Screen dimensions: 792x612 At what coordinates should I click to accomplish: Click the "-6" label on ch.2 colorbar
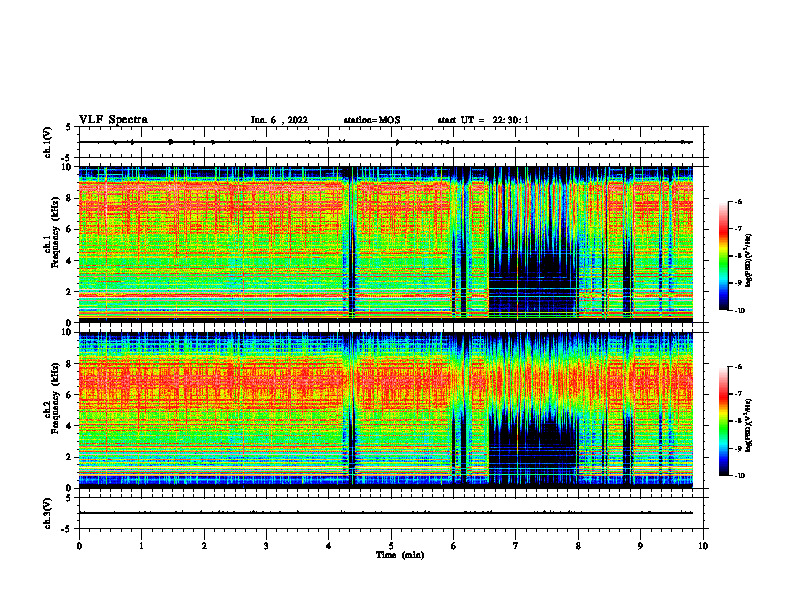click(x=739, y=367)
